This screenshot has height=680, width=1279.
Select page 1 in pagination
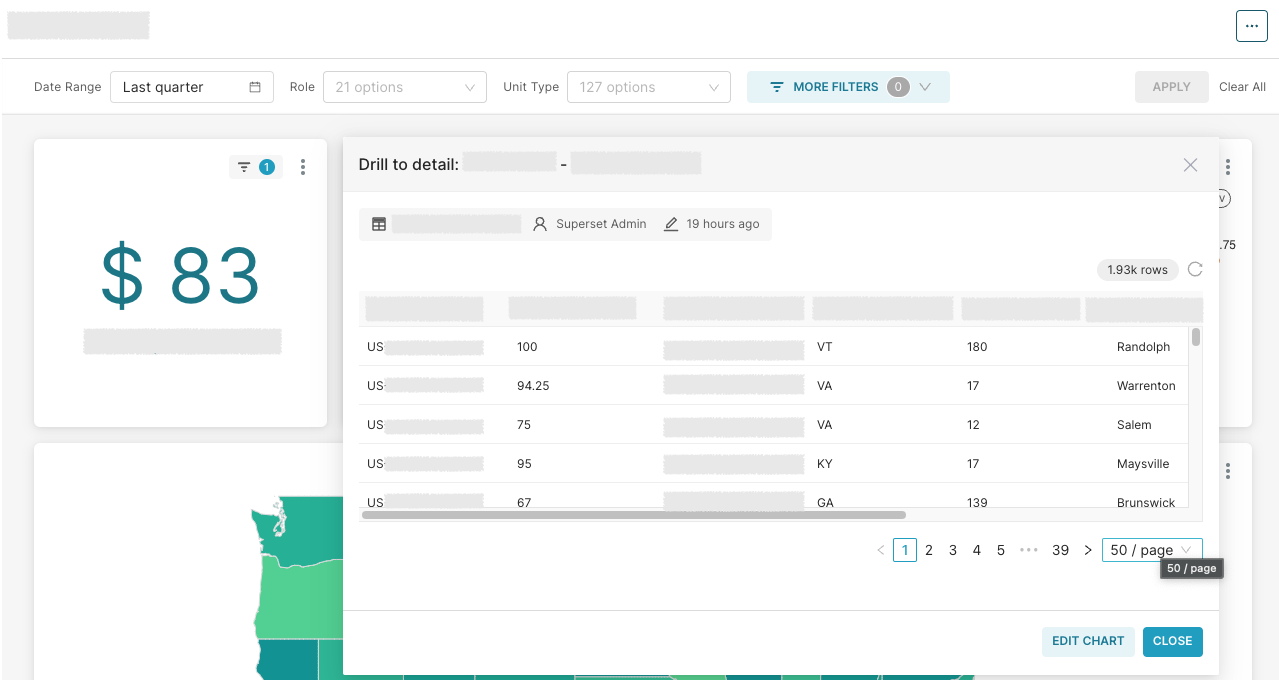(905, 550)
